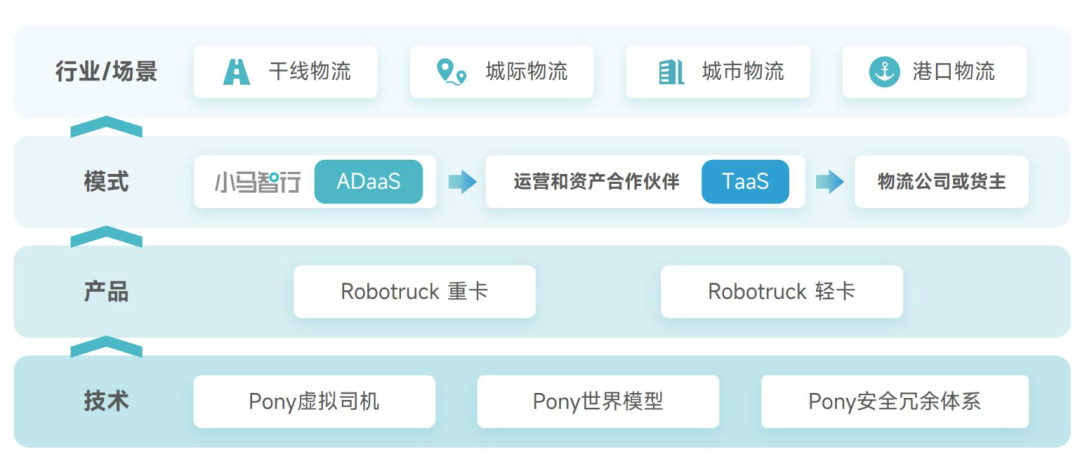The image size is (1080, 466).
Task: Open the Pony世界模型 card
Action: click(598, 401)
